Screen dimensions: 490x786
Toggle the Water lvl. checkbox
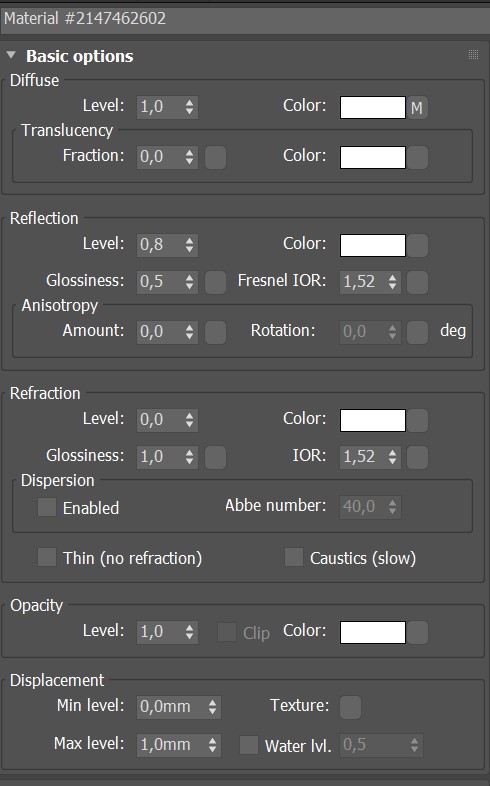[x=249, y=745]
